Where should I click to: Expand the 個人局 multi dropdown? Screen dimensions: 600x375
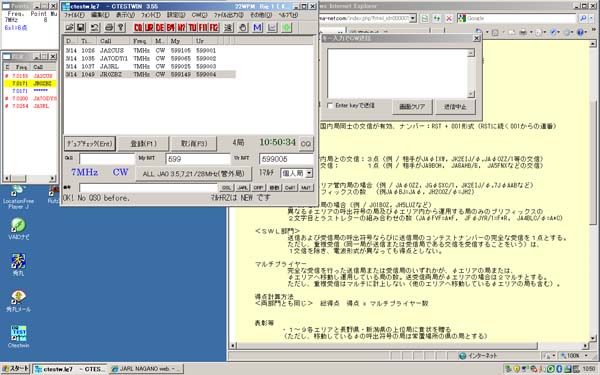(309, 173)
